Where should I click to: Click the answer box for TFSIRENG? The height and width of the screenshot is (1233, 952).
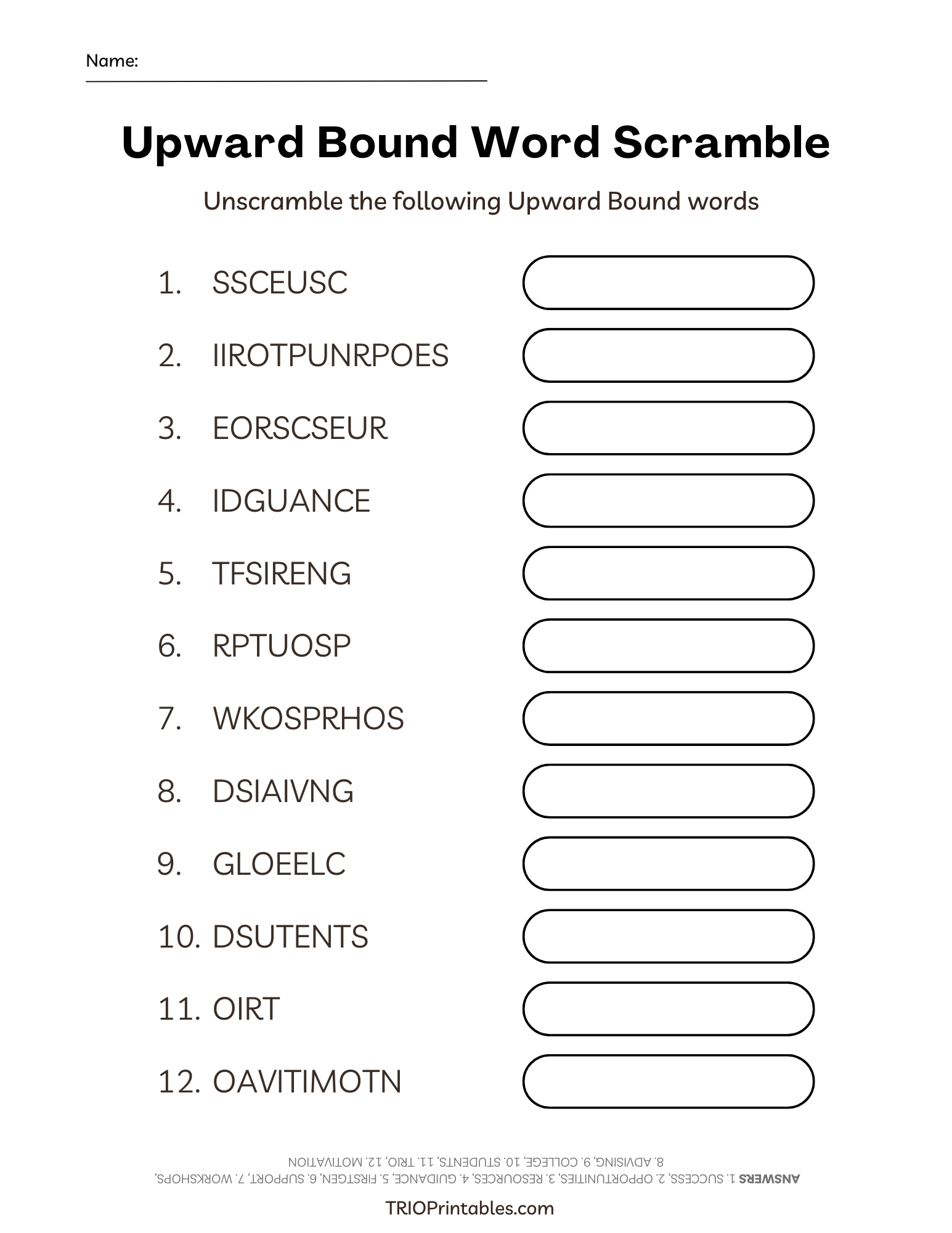668,573
